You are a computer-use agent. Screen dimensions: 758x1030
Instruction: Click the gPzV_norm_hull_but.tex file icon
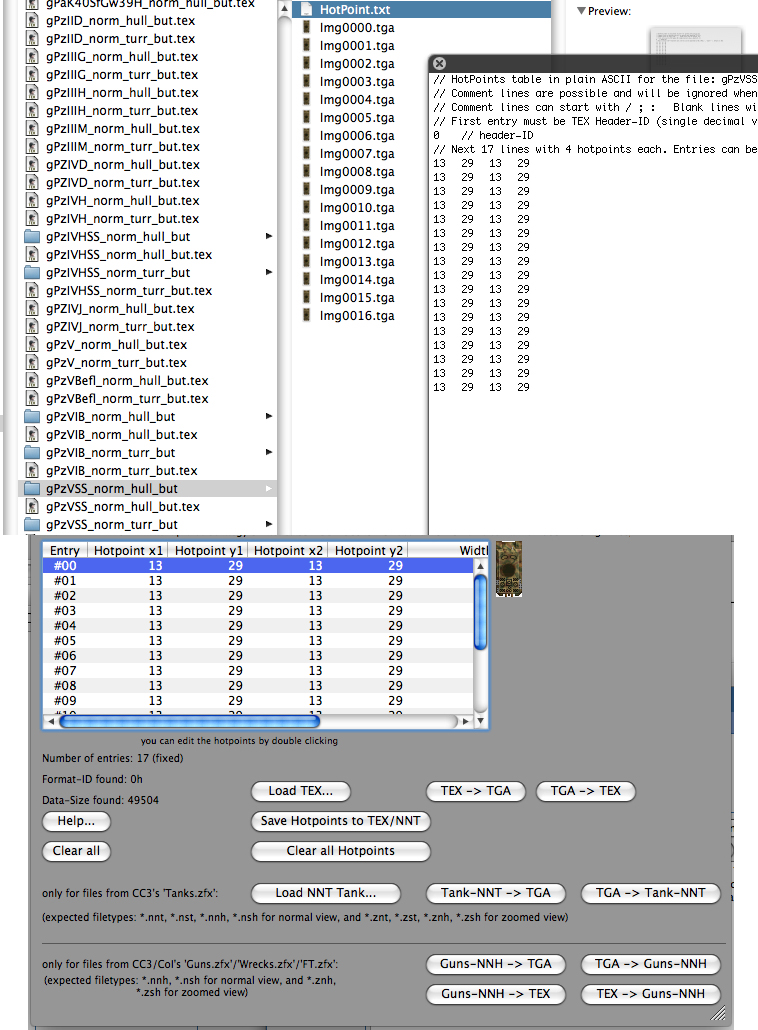[32, 344]
